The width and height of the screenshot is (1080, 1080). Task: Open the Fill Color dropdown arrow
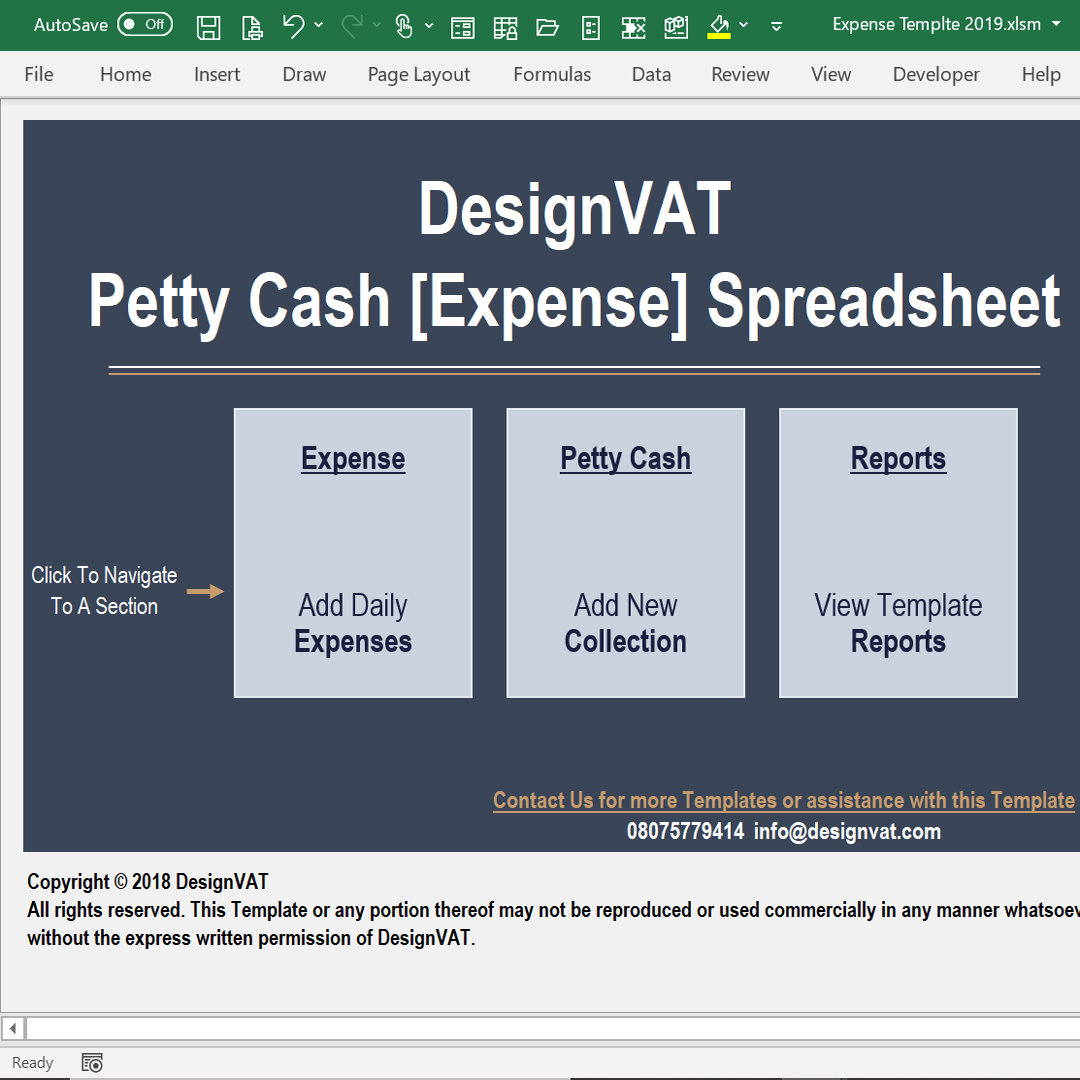click(x=744, y=26)
